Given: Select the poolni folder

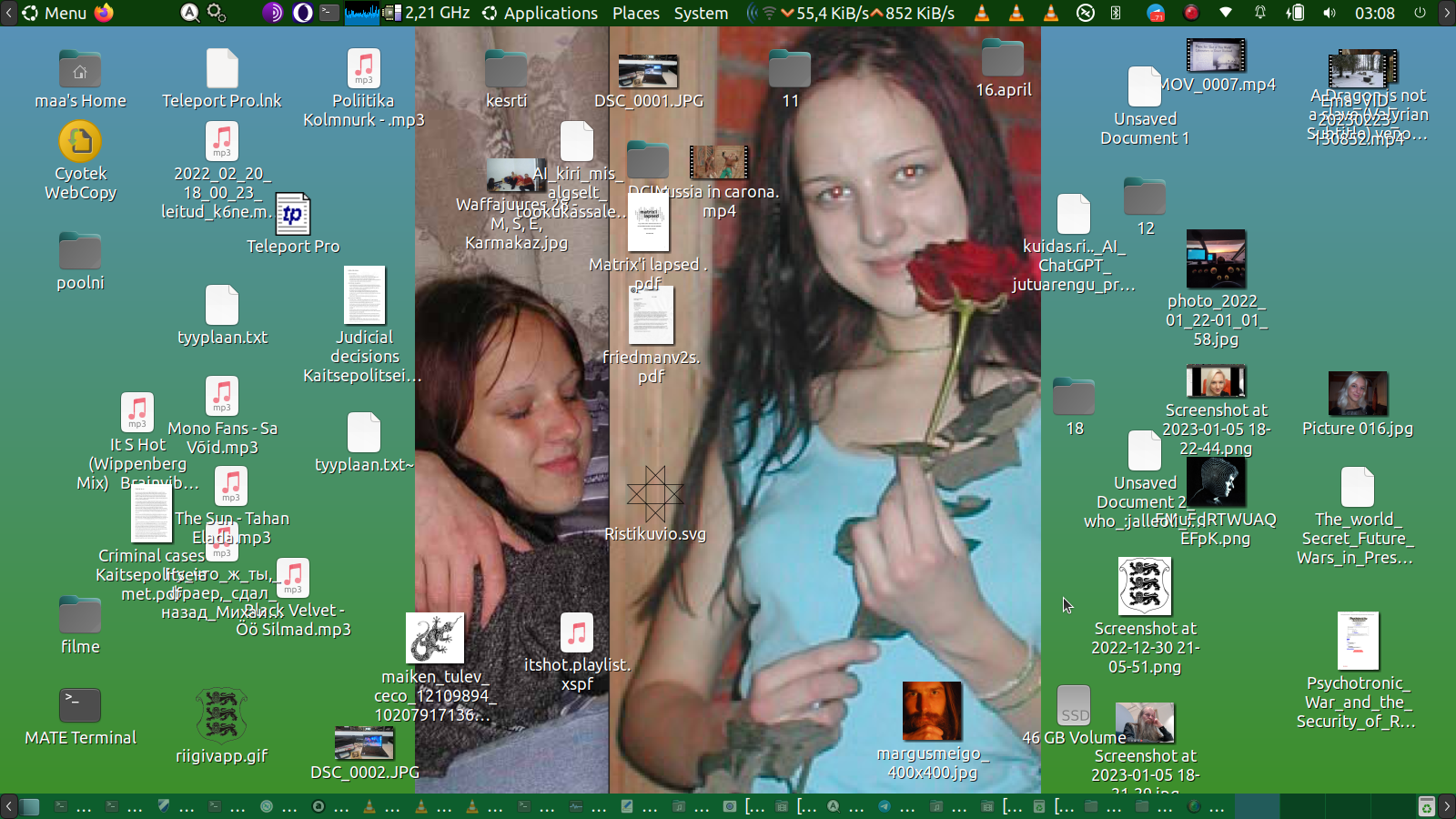Looking at the screenshot, I should pyautogui.click(x=80, y=262).
